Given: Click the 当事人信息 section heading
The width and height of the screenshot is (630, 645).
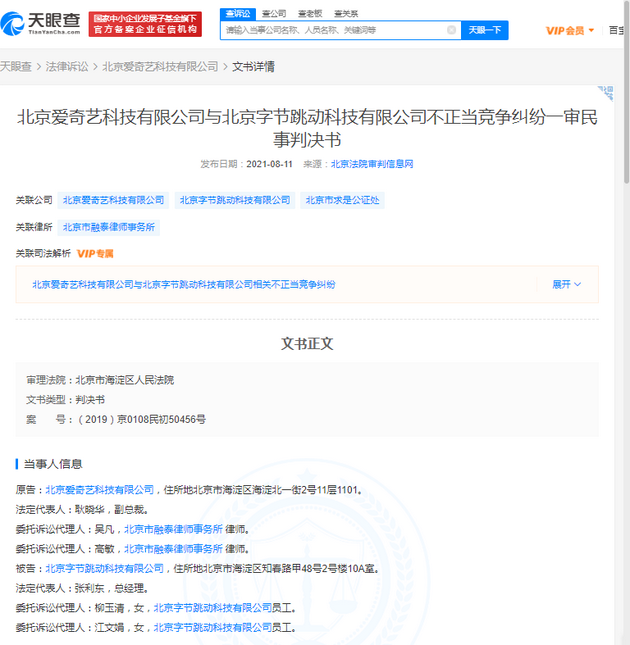Looking at the screenshot, I should coord(53,464).
